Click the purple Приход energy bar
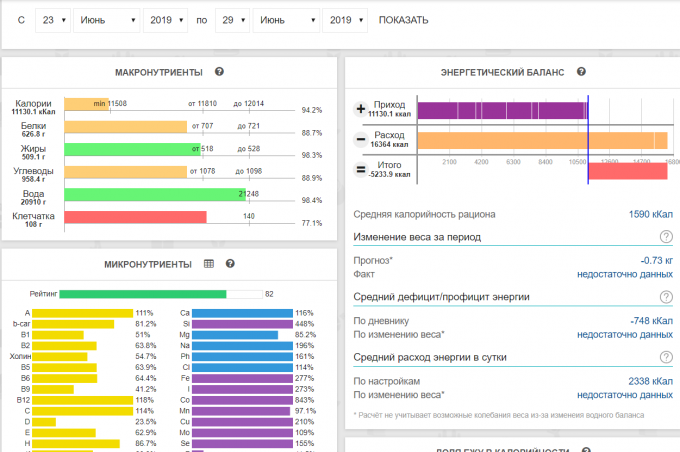Image resolution: width=680 pixels, height=452 pixels. click(x=500, y=110)
